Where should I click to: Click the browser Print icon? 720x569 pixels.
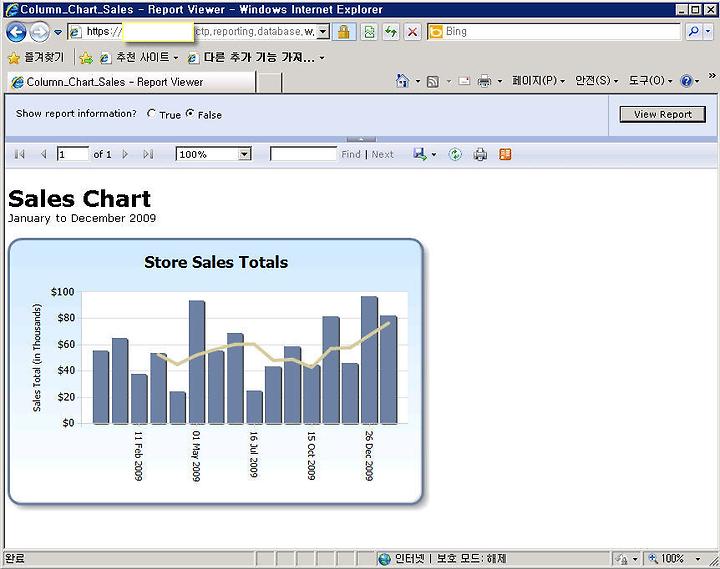[484, 81]
